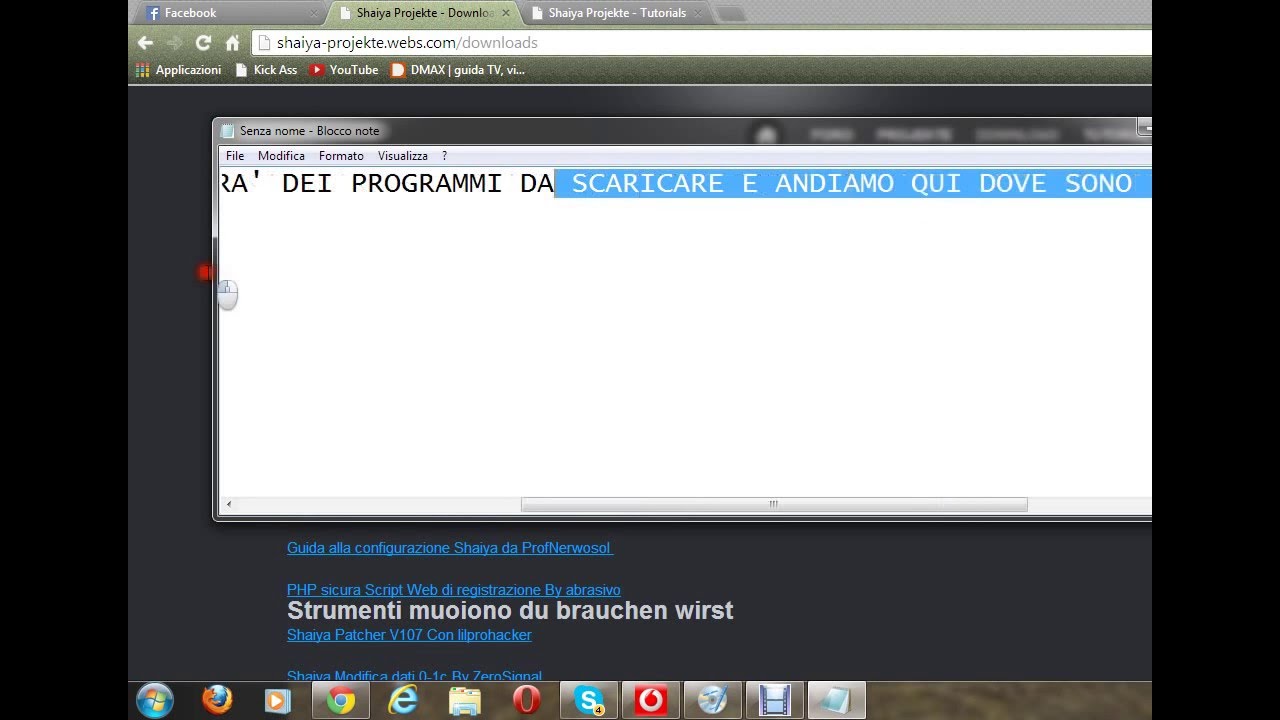
Task: Open PHP sicura Script Web di registrazione link
Action: [454, 590]
